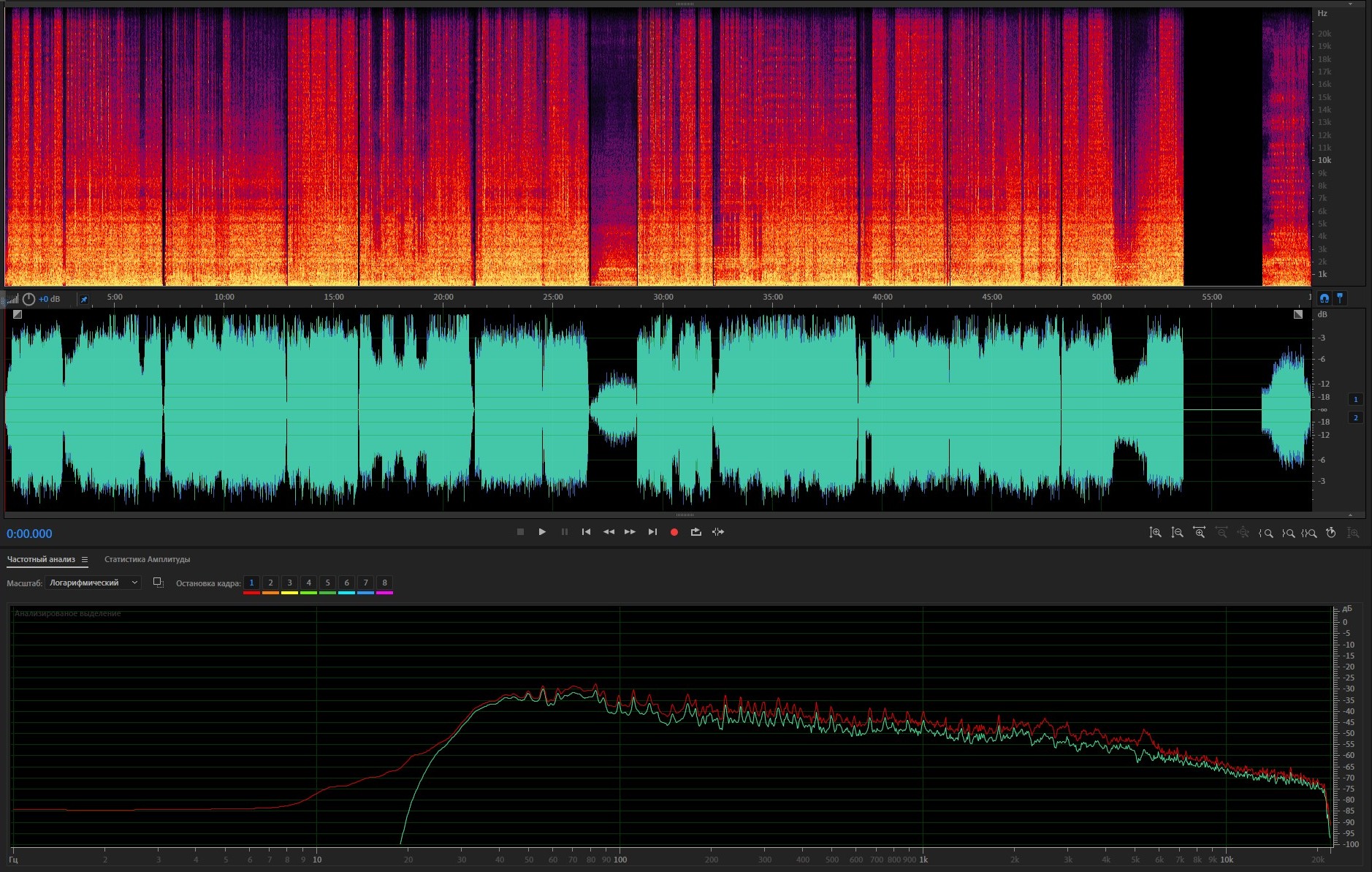Click the 0:00.000 timecode field

coord(29,534)
